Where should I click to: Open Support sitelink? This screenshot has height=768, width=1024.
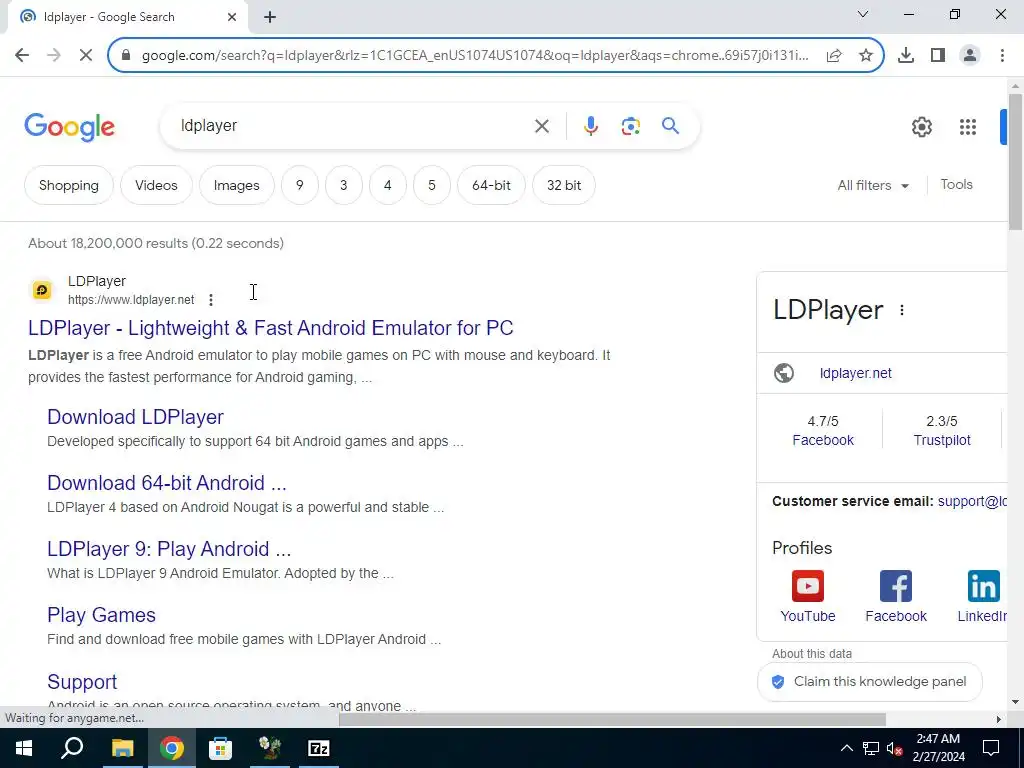82,682
